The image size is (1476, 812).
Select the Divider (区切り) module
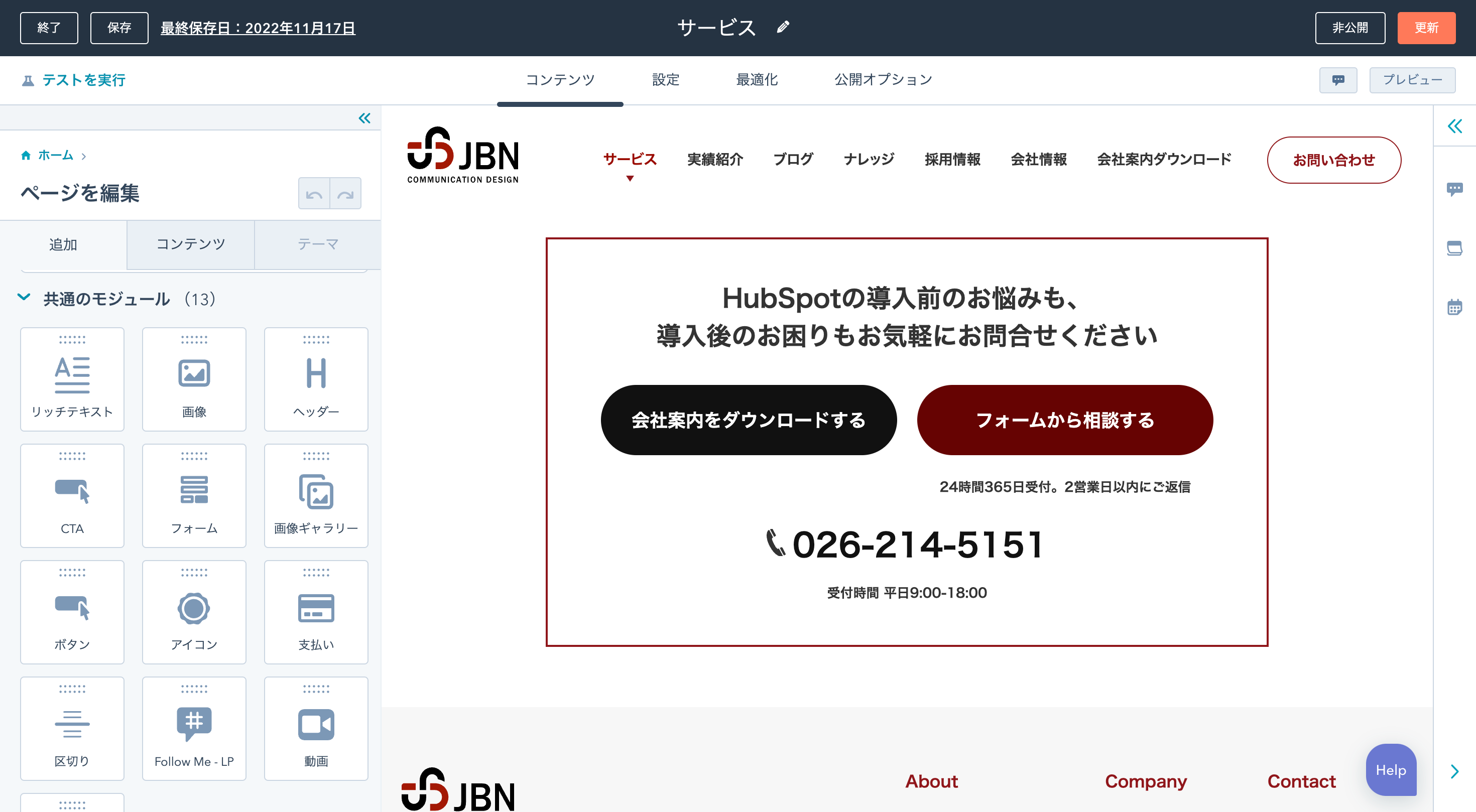pyautogui.click(x=72, y=728)
